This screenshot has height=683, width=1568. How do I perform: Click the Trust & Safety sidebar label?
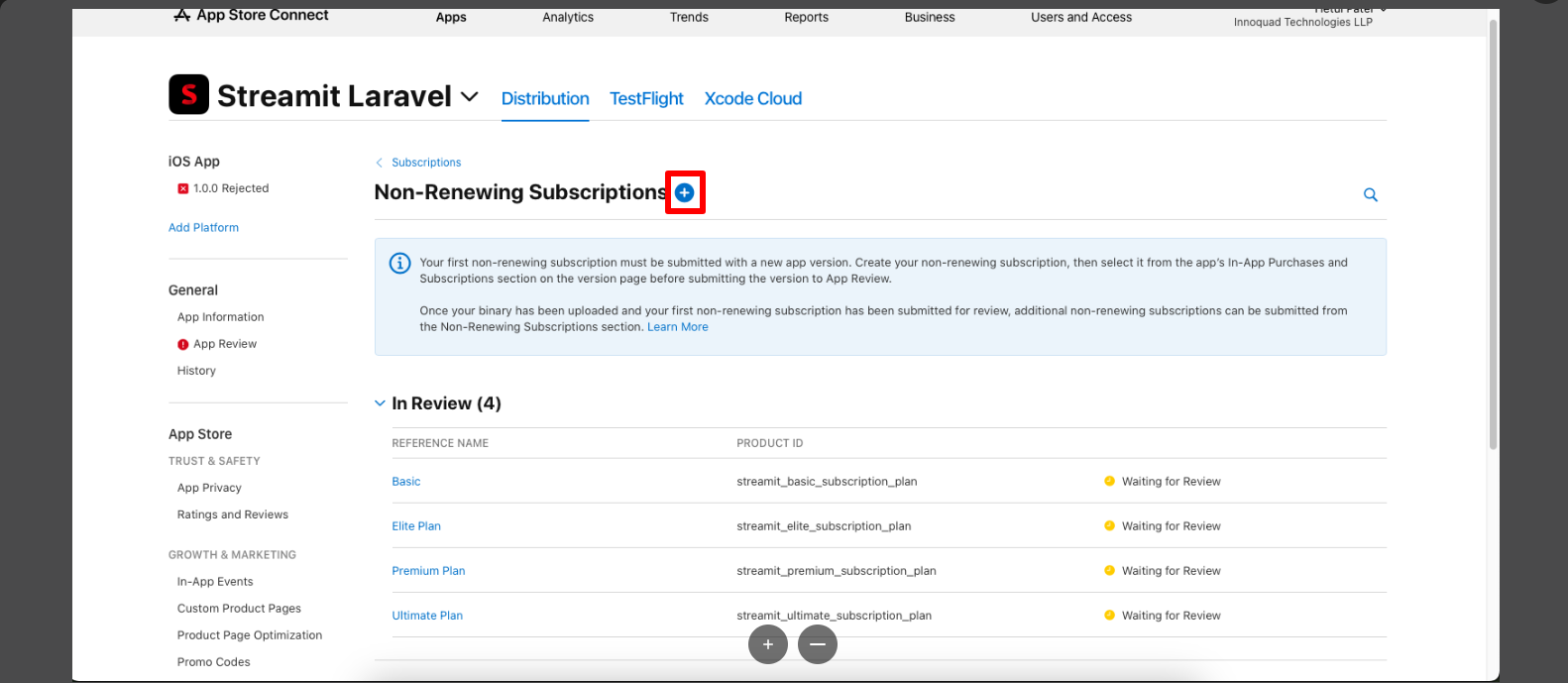214,461
